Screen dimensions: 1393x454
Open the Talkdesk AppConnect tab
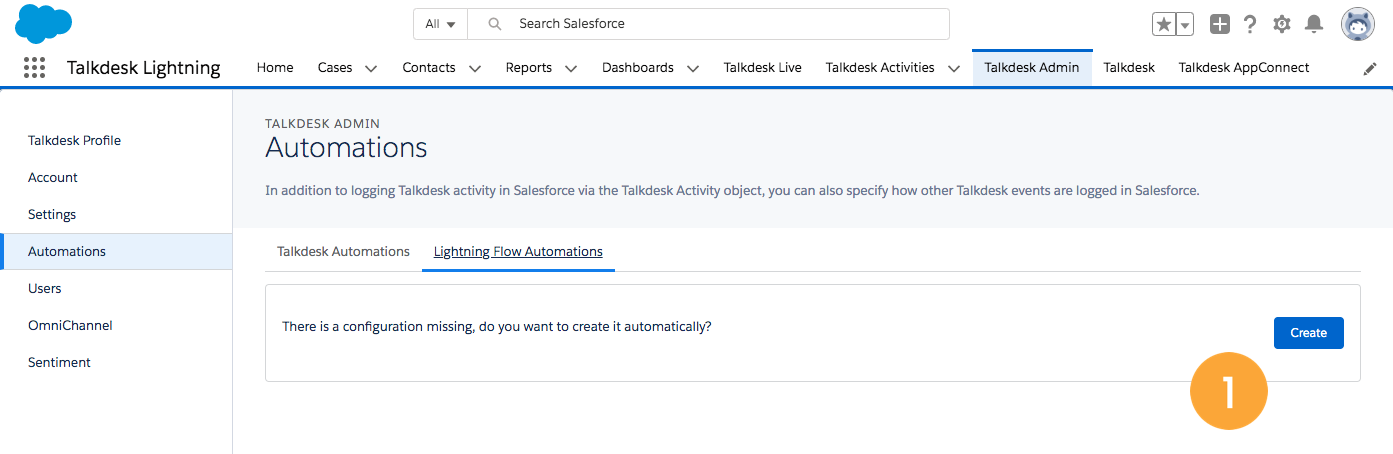click(x=1244, y=68)
